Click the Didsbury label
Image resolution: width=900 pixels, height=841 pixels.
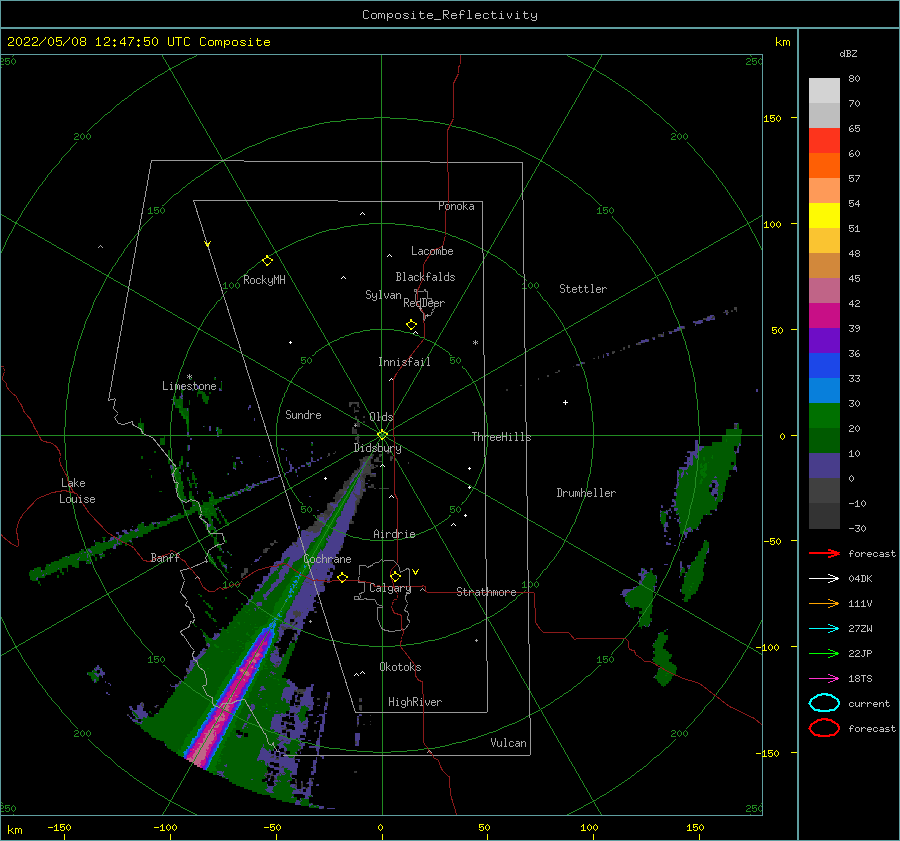click(x=377, y=448)
